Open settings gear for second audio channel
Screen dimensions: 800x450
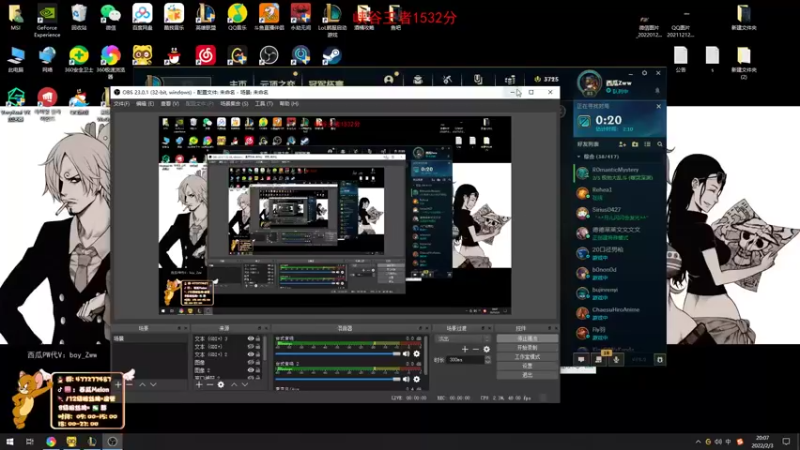point(417,379)
